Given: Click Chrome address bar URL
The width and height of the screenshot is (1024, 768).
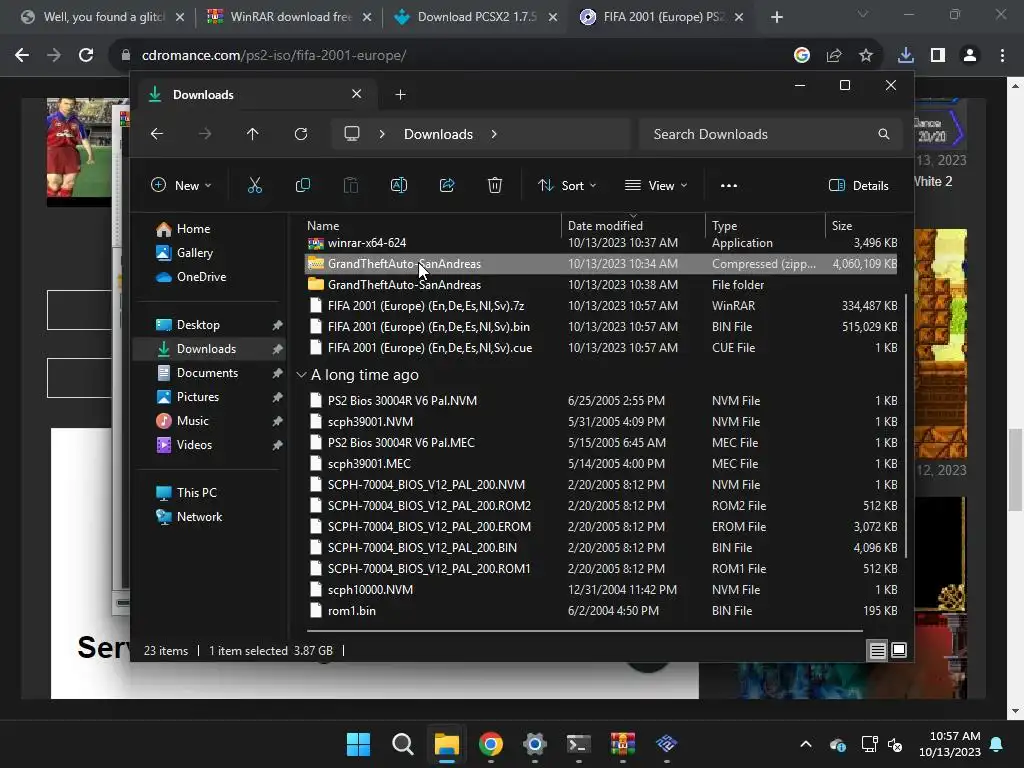Looking at the screenshot, I should [274, 56].
